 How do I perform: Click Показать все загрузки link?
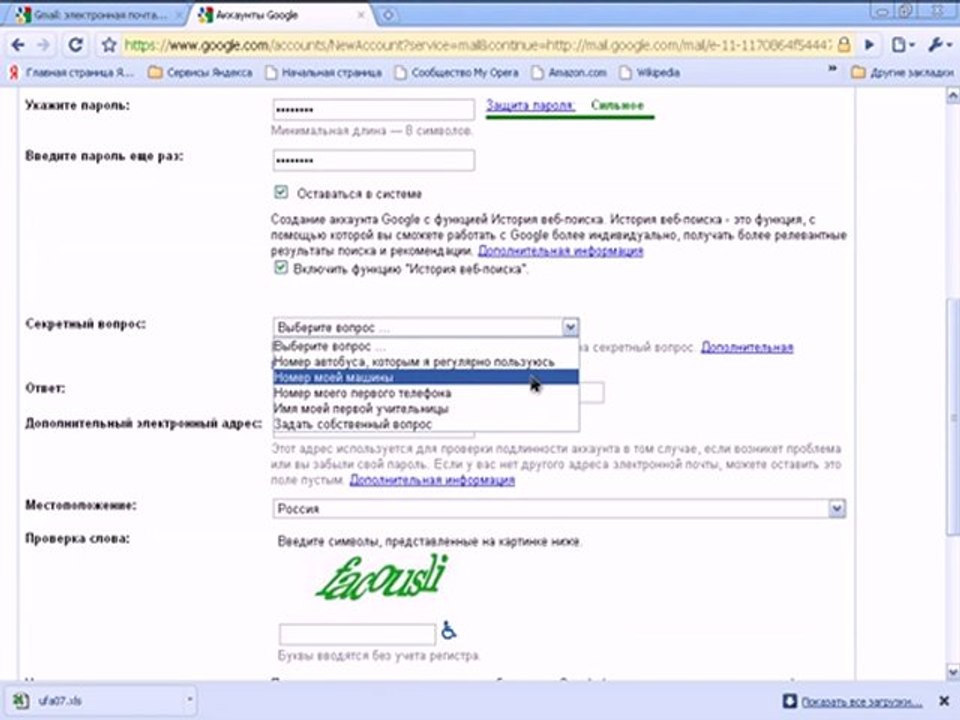[861, 702]
